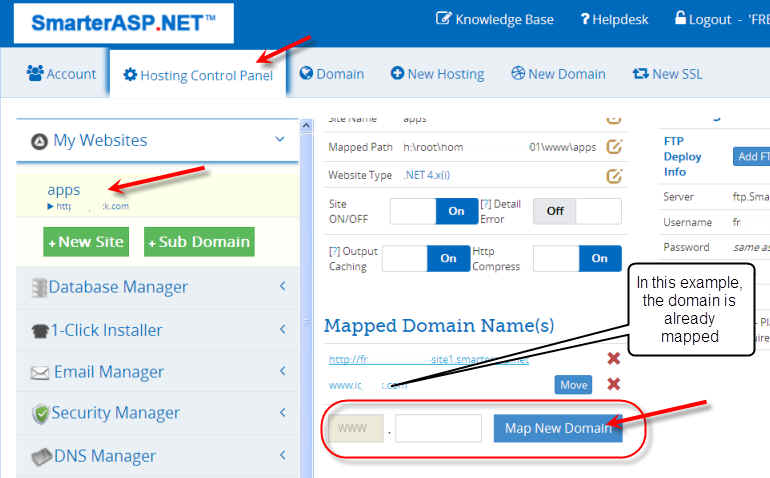Click the Output Caching [?] help marker
The height and width of the screenshot is (478, 770).
coord(334,251)
